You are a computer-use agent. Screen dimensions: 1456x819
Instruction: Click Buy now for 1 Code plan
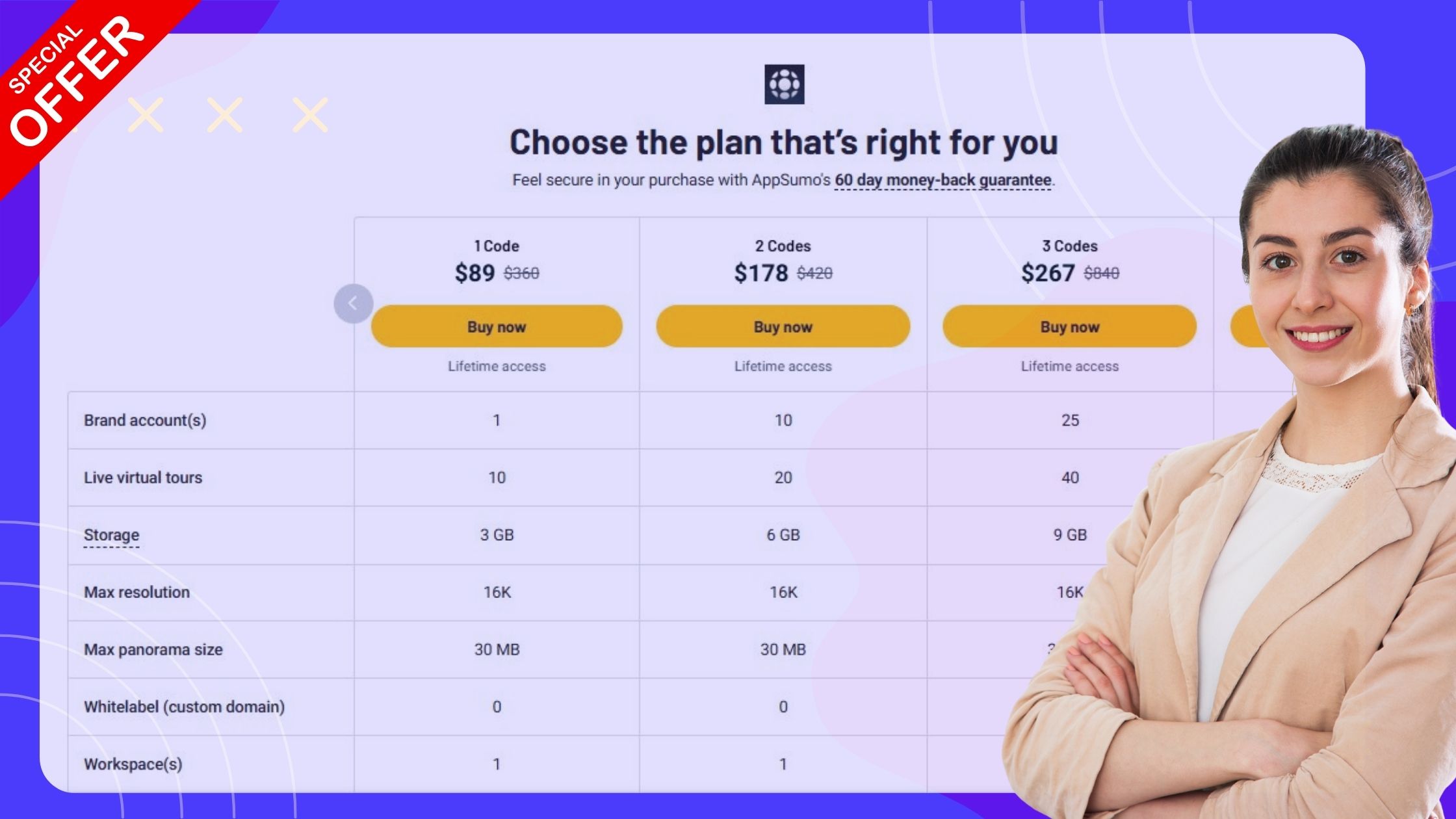point(497,326)
